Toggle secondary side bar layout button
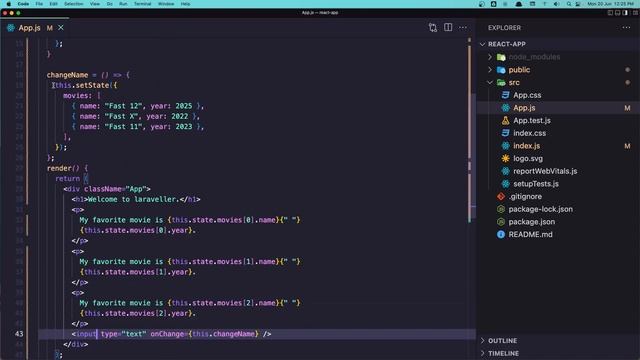The width and height of the screenshot is (640, 360). [625, 13]
